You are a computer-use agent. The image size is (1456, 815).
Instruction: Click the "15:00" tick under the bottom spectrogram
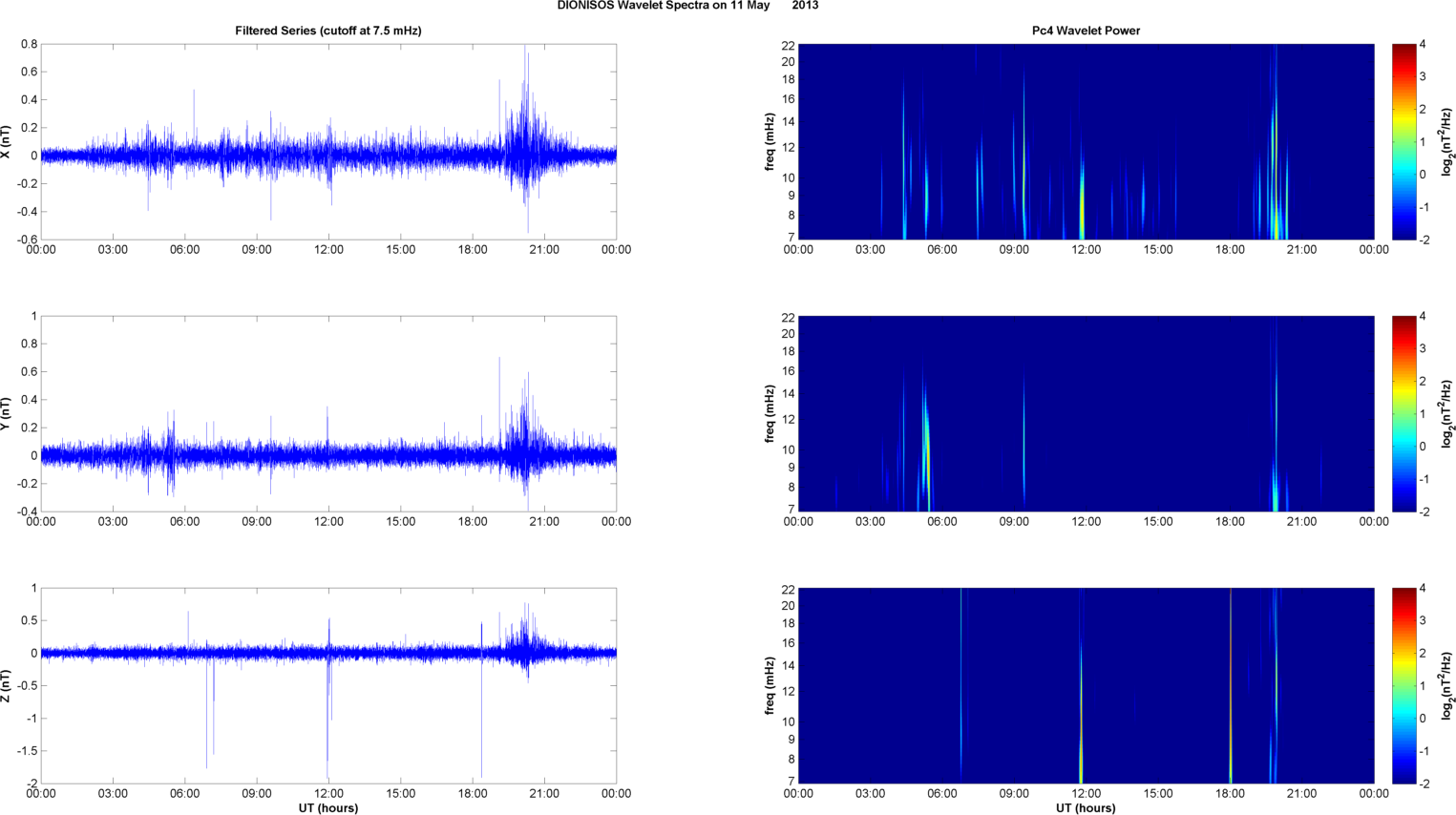[x=1158, y=794]
